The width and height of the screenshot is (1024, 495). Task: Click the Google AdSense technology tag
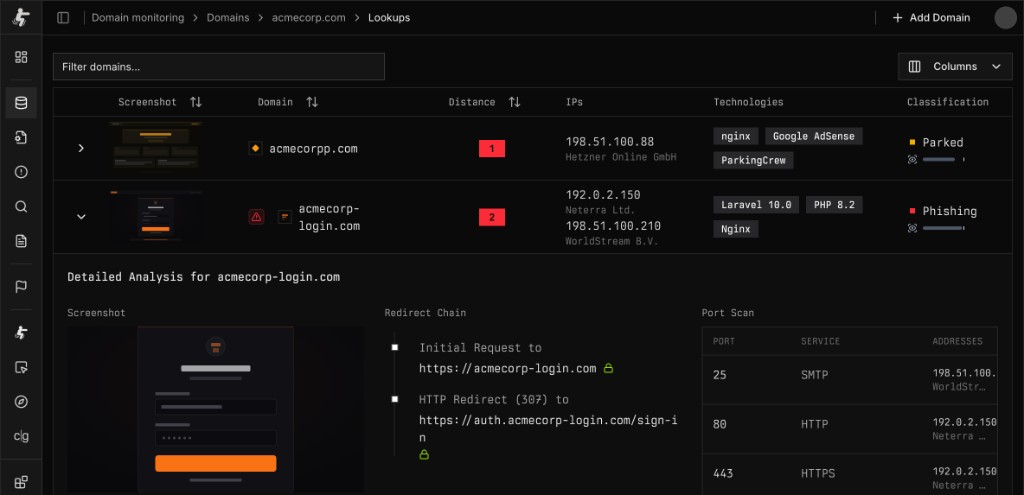click(814, 136)
